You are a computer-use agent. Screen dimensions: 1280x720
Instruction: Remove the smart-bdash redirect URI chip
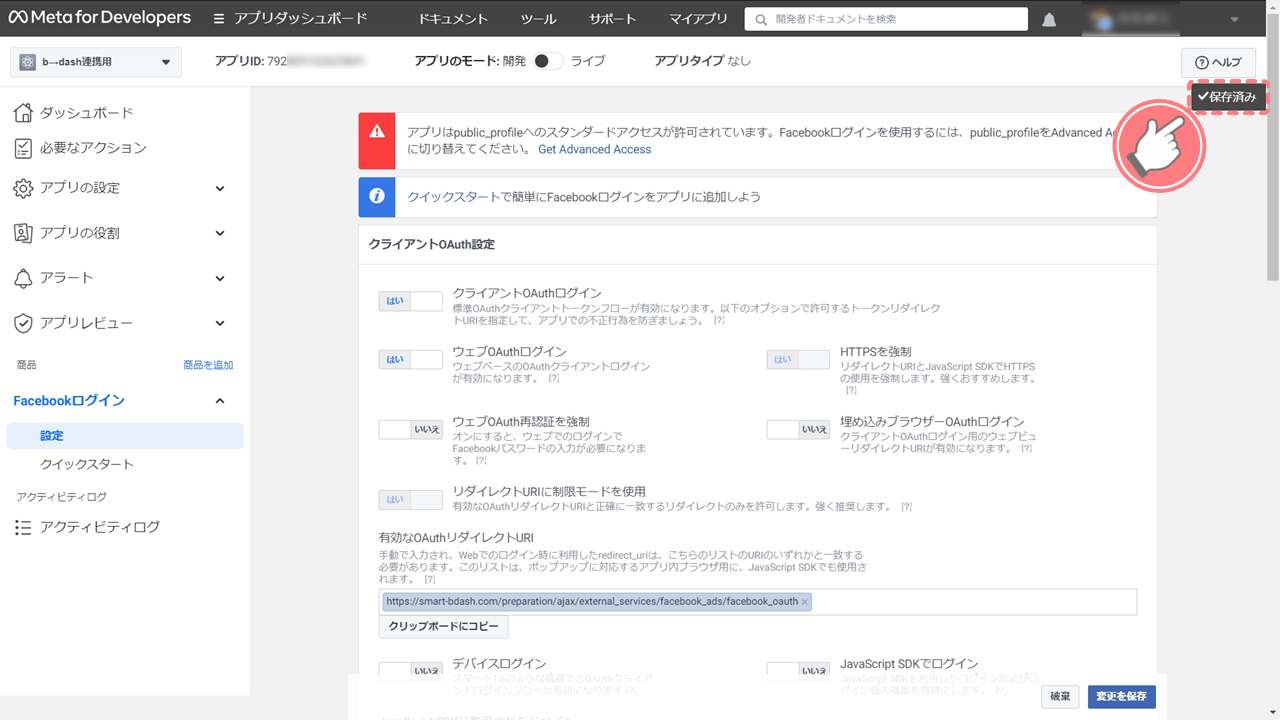(804, 602)
